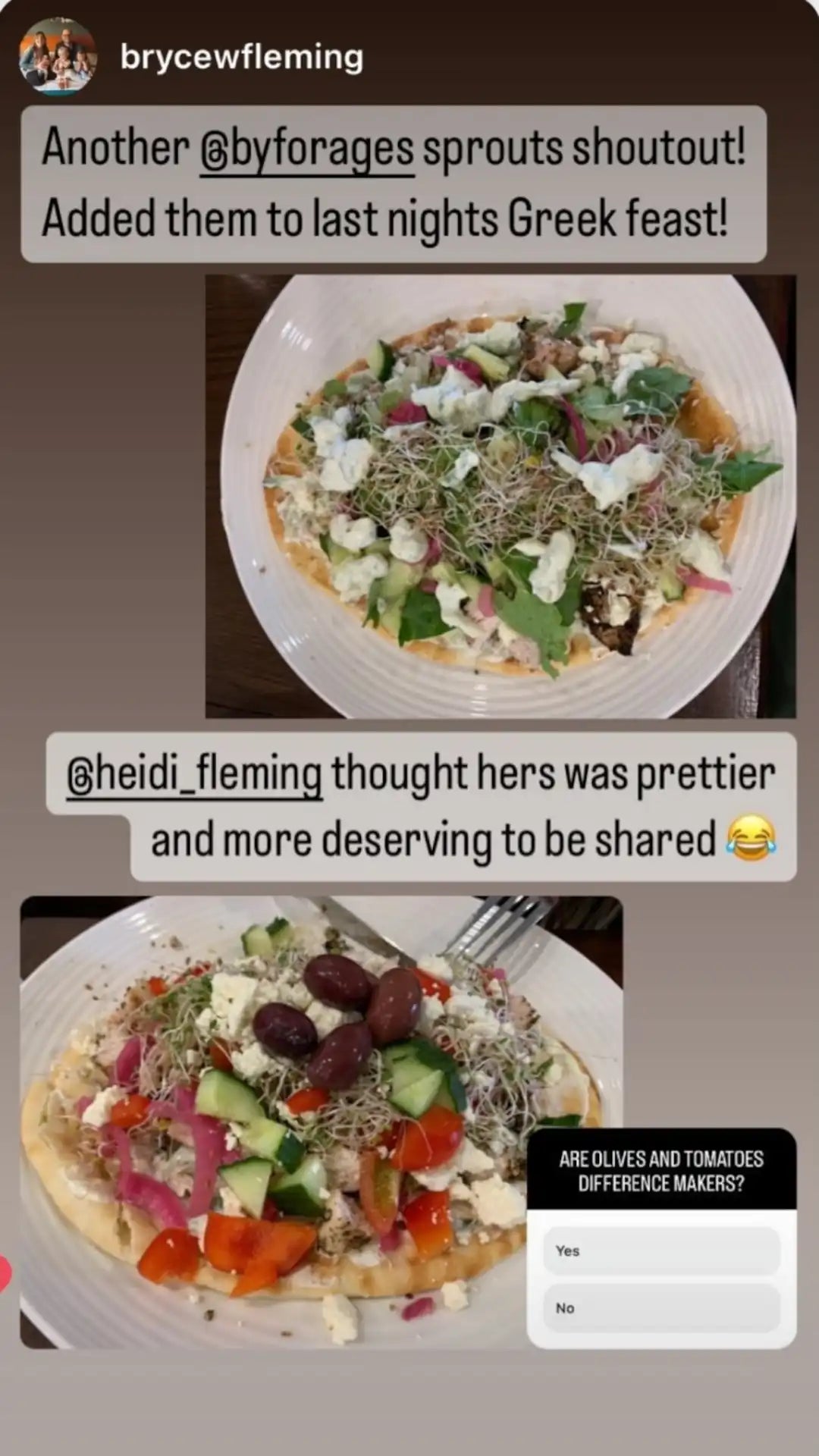Vote No in the olives poll
Screen dimensions: 819x1456
click(661, 1308)
